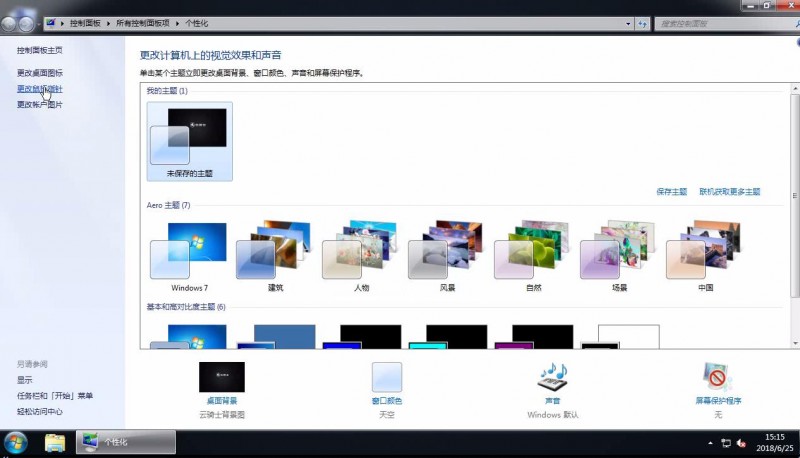Open Windows Explorer from the taskbar
800x458 pixels.
pos(54,443)
